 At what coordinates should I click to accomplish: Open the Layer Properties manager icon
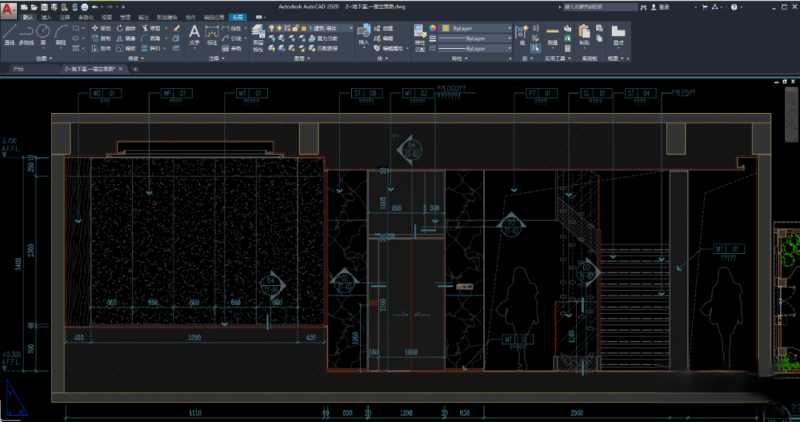(x=259, y=32)
